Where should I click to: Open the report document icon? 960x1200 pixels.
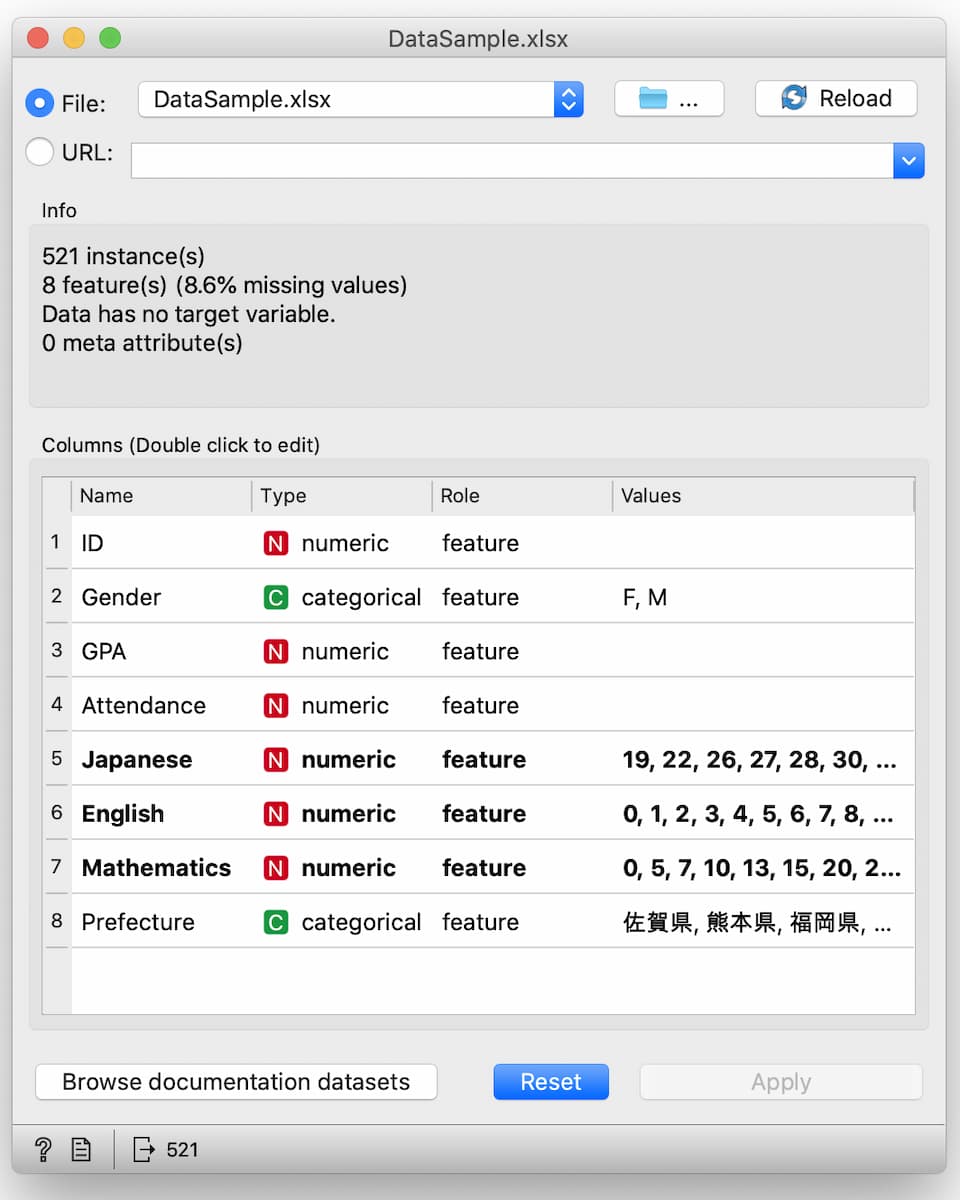81,1150
